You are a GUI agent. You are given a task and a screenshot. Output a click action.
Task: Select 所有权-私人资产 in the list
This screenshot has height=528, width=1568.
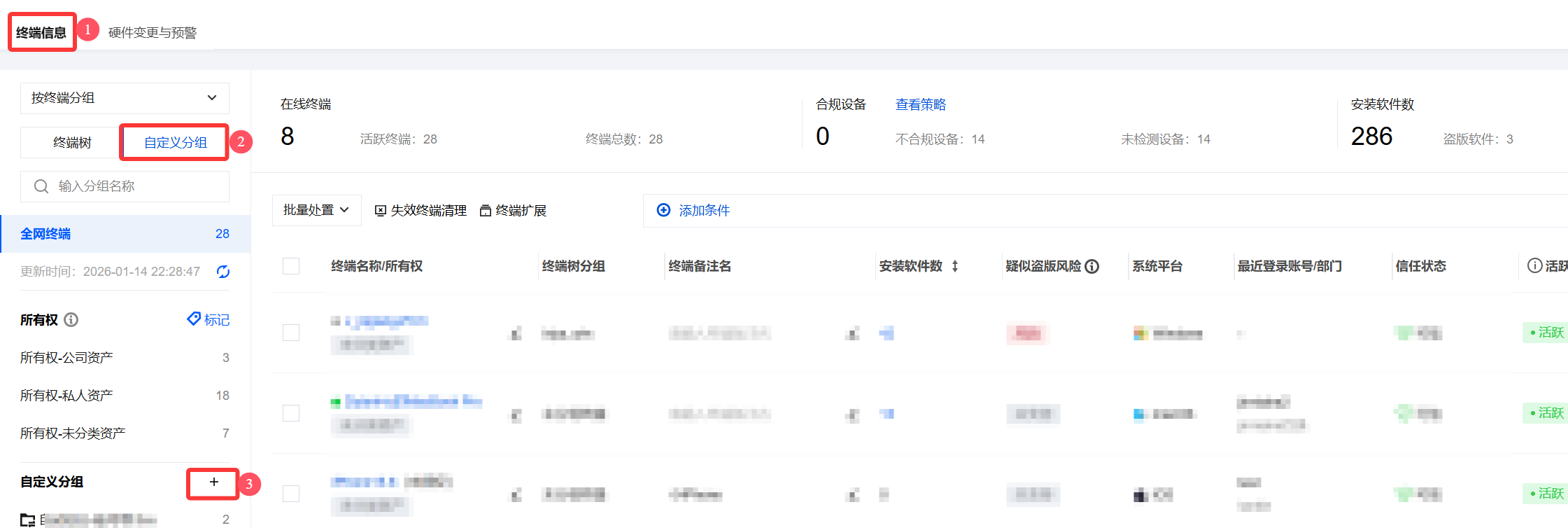click(x=66, y=396)
